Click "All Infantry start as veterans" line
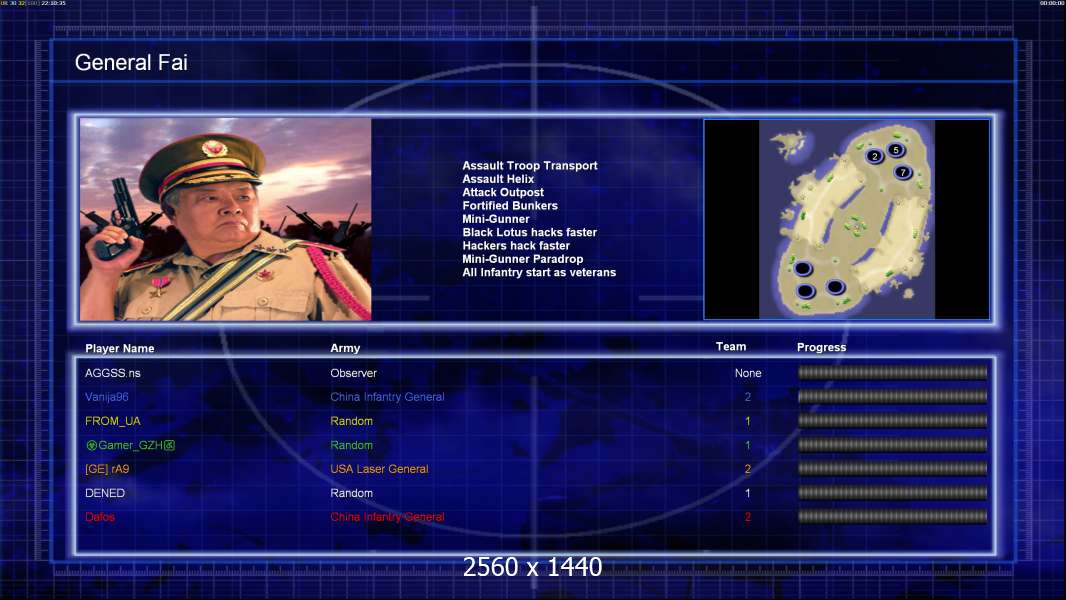Image resolution: width=1066 pixels, height=600 pixels. (x=539, y=272)
